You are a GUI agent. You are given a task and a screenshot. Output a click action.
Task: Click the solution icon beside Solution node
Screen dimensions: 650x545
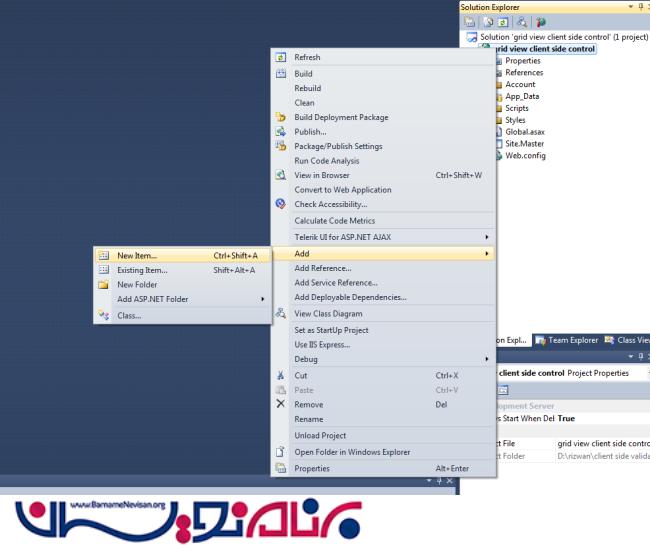472,37
